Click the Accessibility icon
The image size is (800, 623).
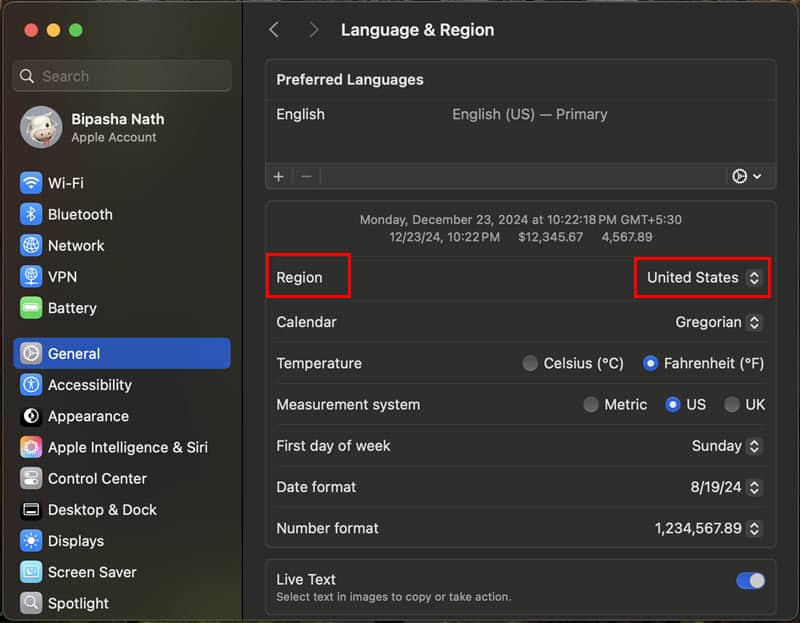pyautogui.click(x=31, y=385)
